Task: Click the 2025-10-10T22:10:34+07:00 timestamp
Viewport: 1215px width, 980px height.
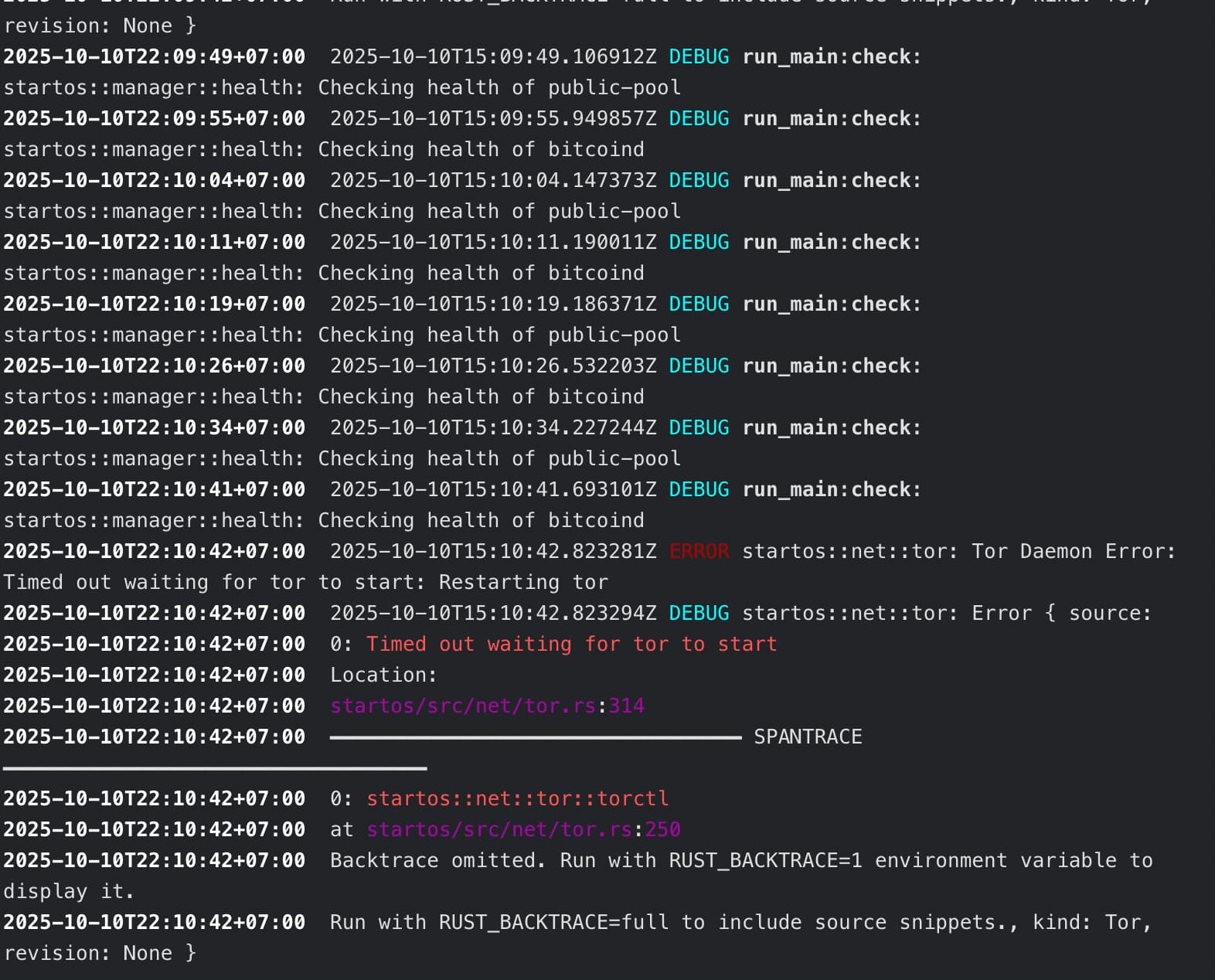Action: (x=155, y=427)
